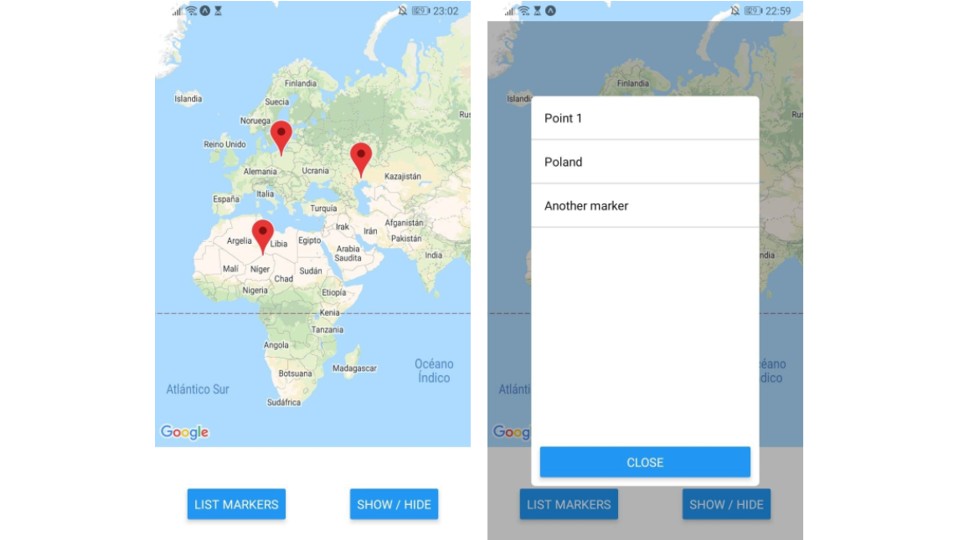
Task: Click Google logo on left map
Action: point(185,432)
